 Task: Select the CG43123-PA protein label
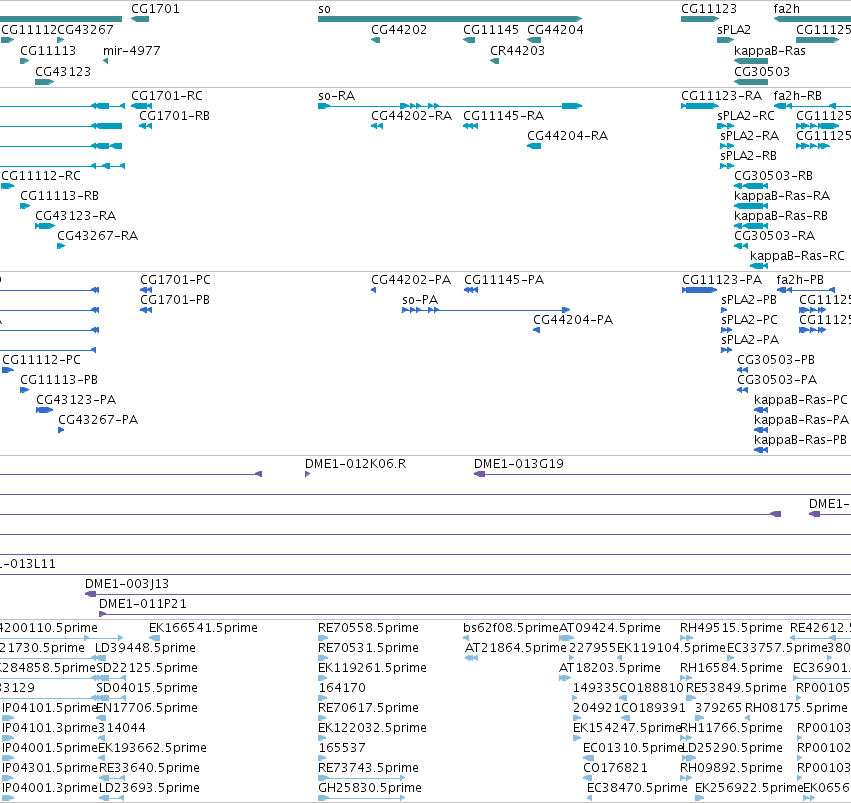[x=77, y=400]
